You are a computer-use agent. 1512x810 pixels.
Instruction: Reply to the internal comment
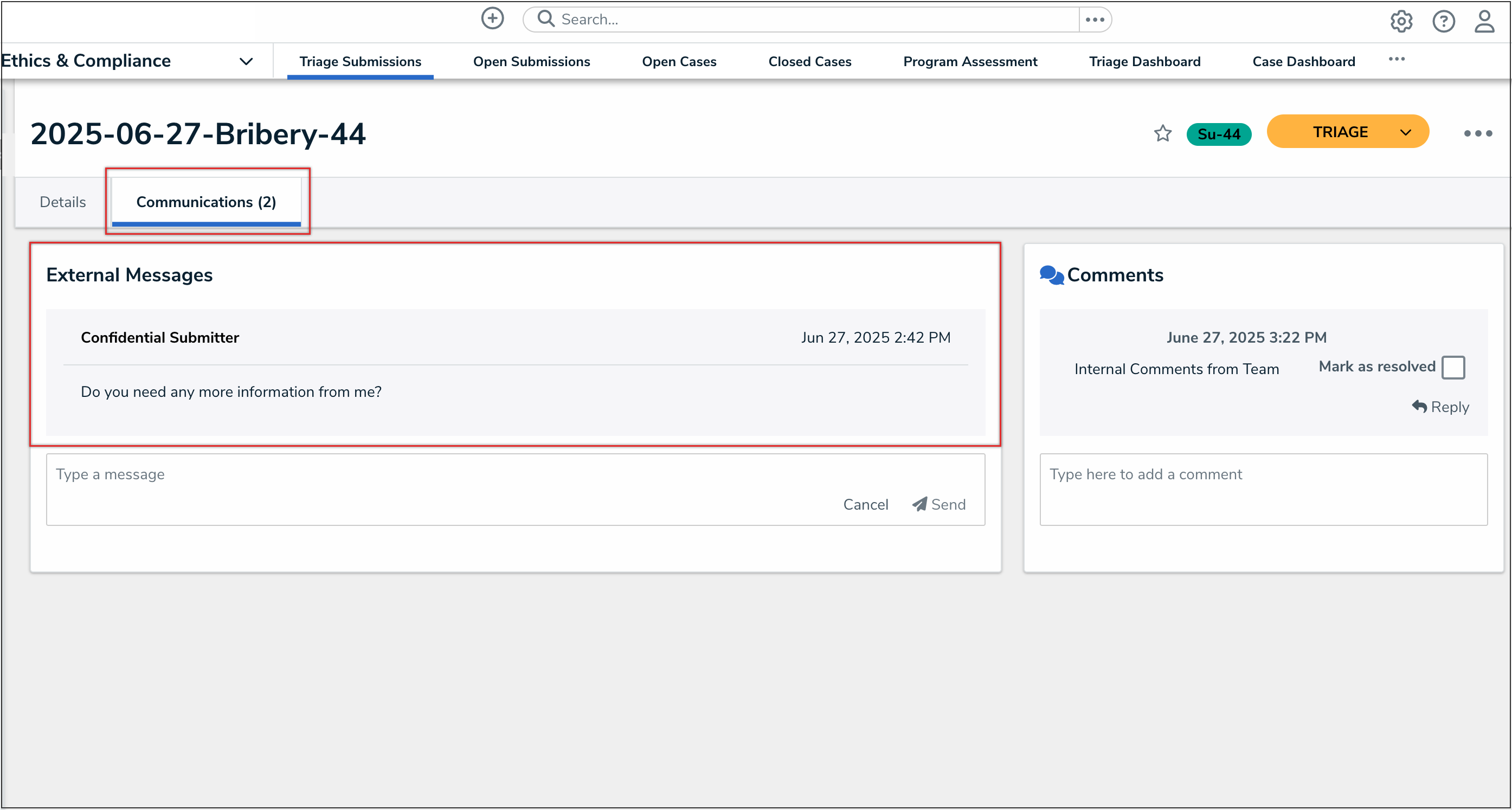[x=1440, y=407]
